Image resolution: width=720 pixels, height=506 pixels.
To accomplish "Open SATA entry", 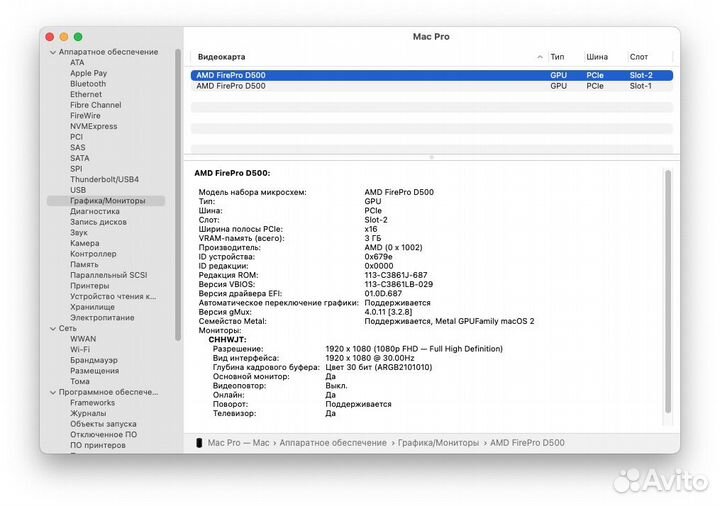I will (x=79, y=158).
